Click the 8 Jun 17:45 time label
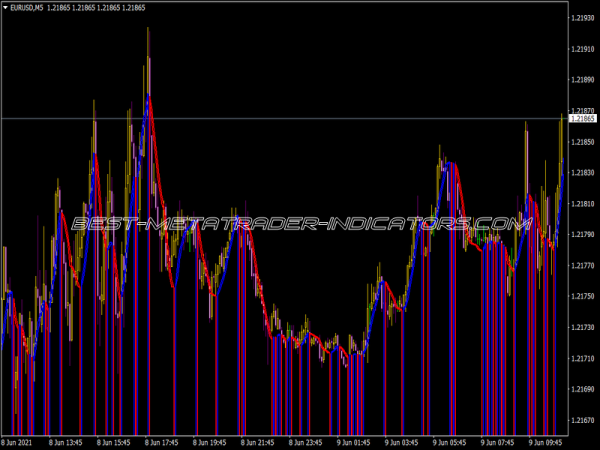This screenshot has width=600, height=450. (160, 440)
